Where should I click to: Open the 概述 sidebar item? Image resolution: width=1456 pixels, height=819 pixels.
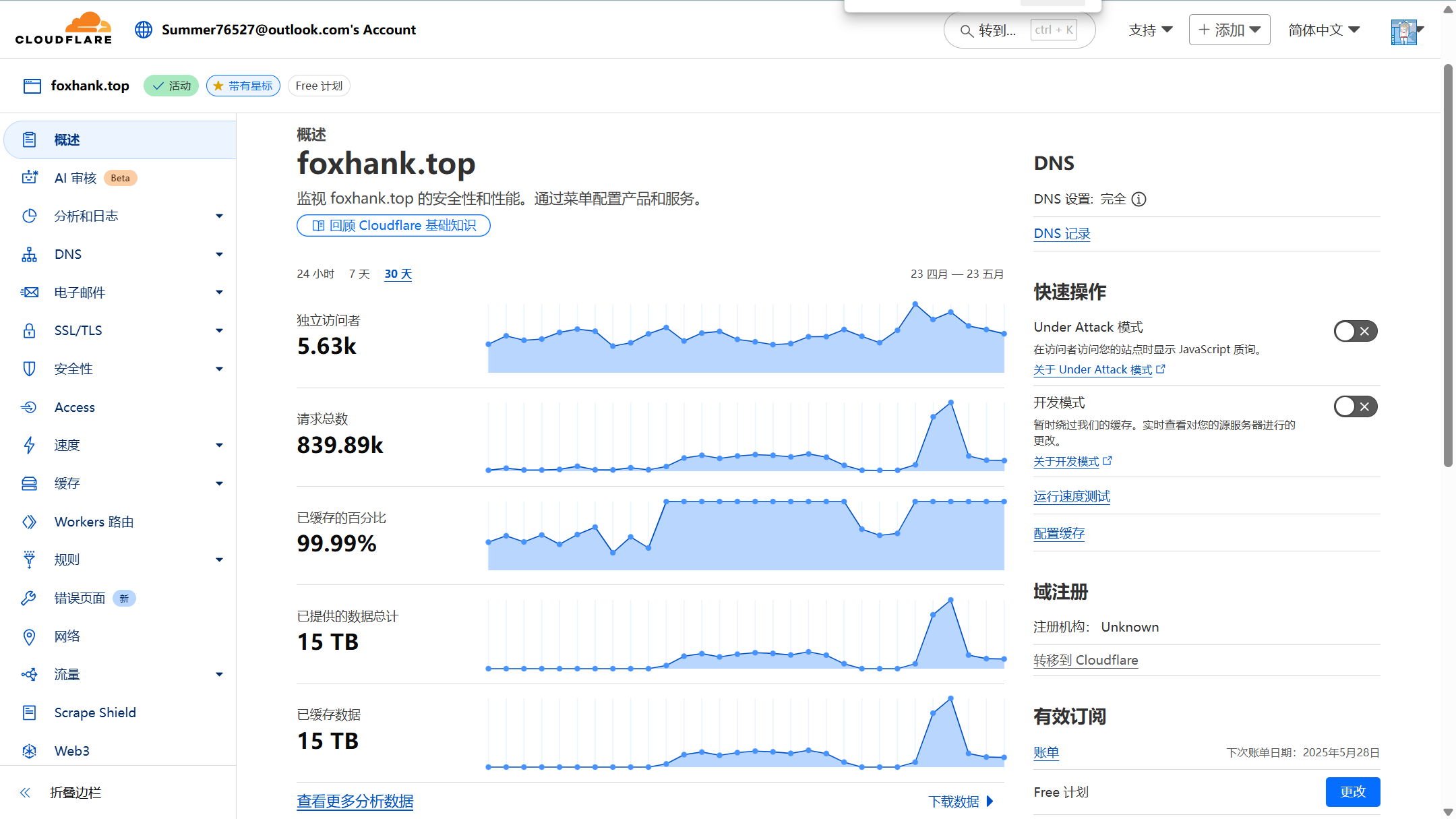pyautogui.click(x=120, y=140)
